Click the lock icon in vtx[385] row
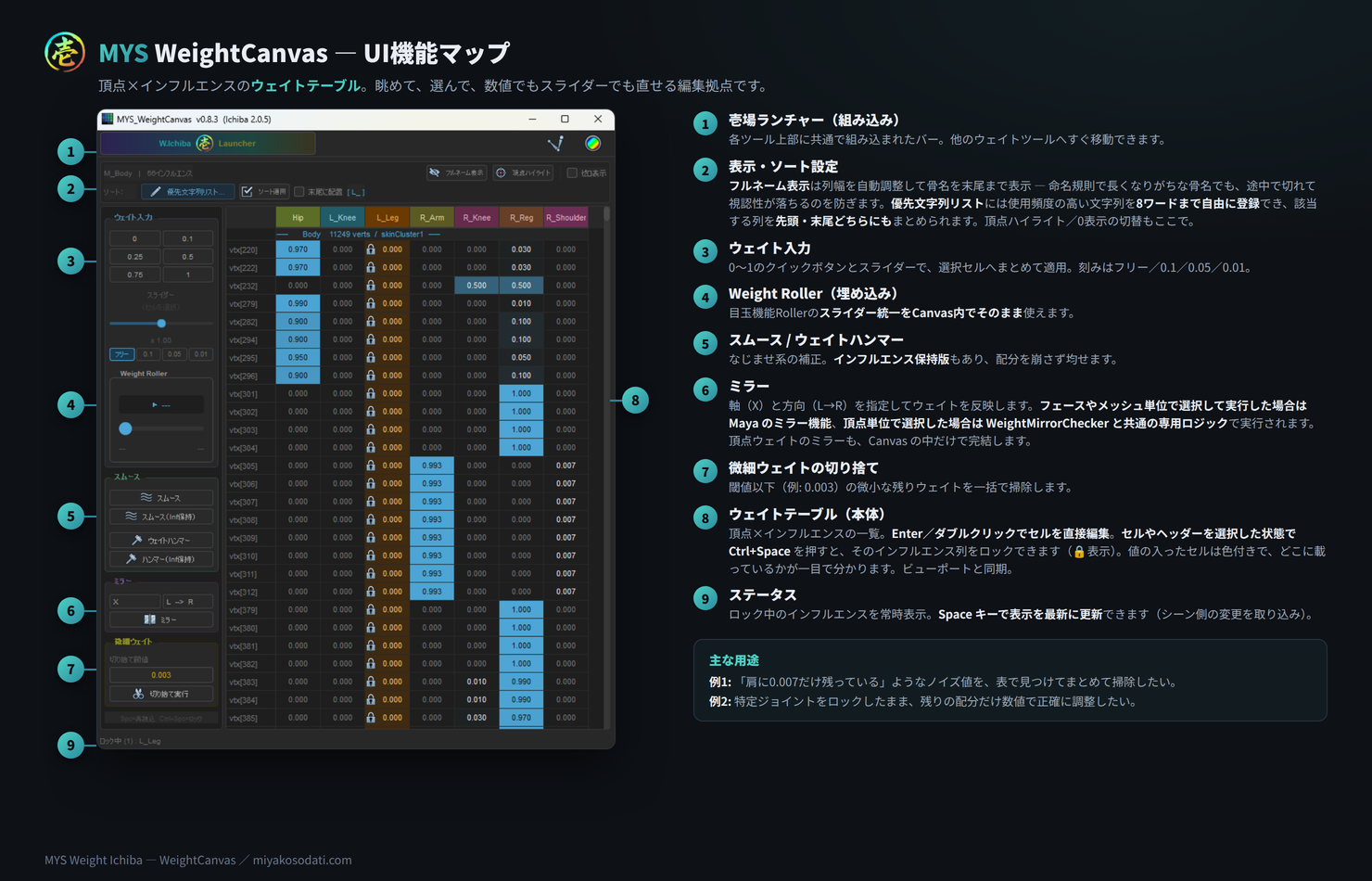Viewport: 1372px width, 881px height. point(371,718)
